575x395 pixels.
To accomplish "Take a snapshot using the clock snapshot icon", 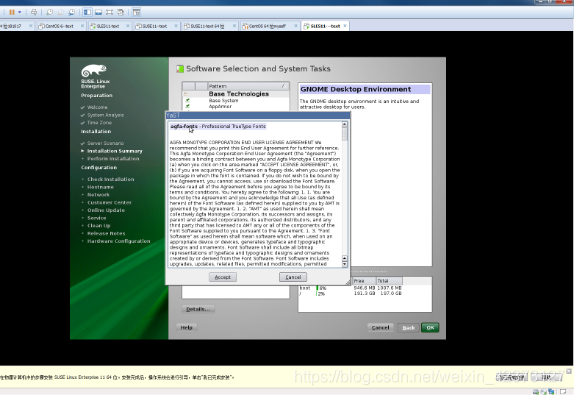I will [x=50, y=12].
